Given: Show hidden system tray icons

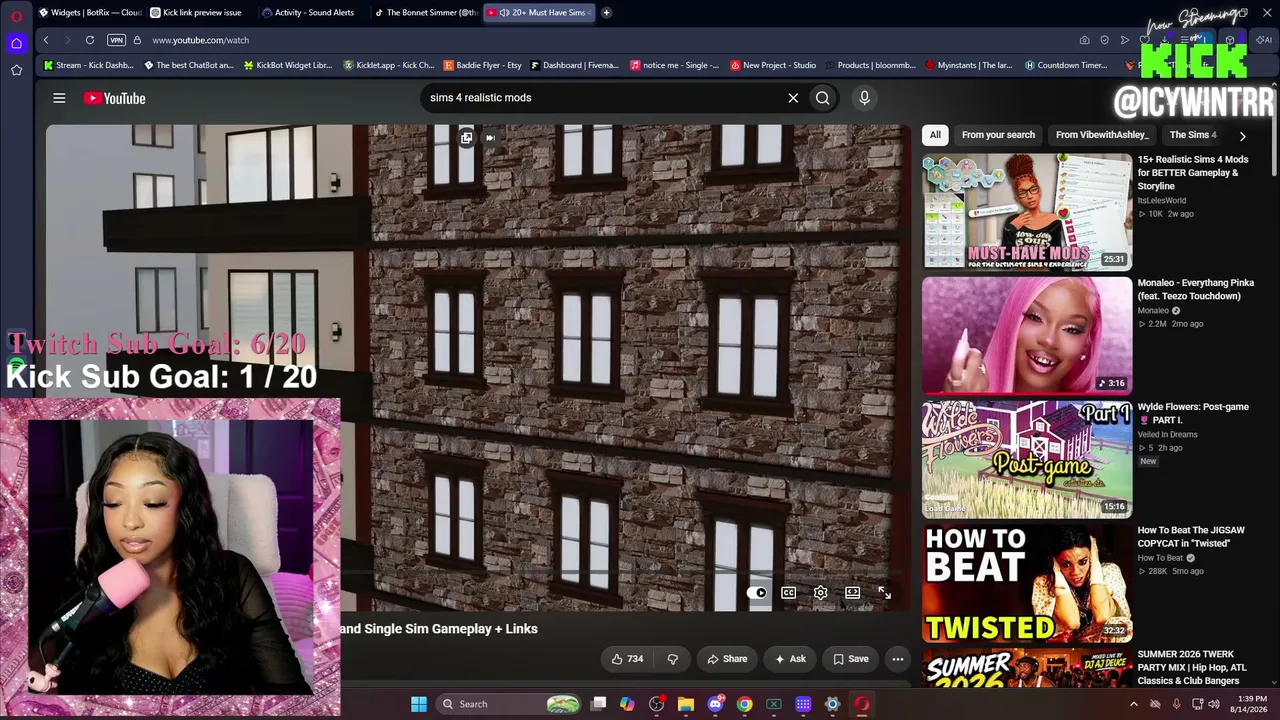Looking at the screenshot, I should click(x=1133, y=704).
